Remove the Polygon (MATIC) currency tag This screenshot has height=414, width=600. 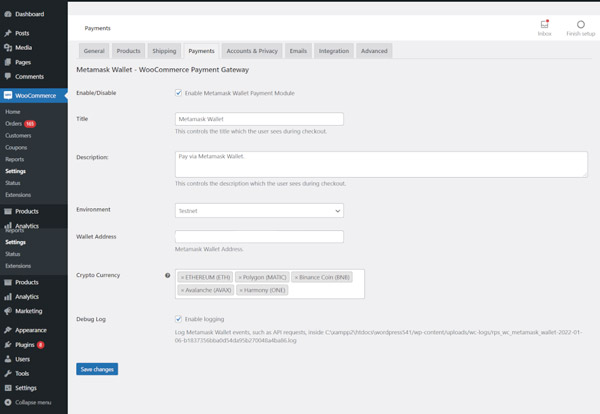(x=240, y=277)
